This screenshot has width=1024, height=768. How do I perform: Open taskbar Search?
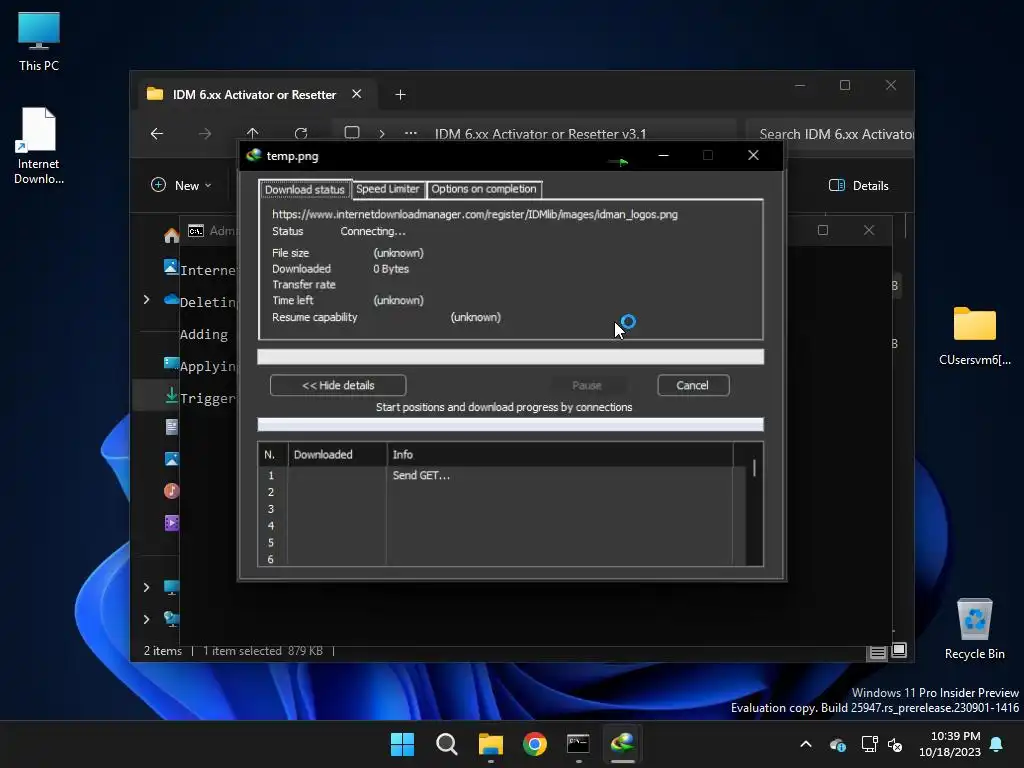(447, 744)
